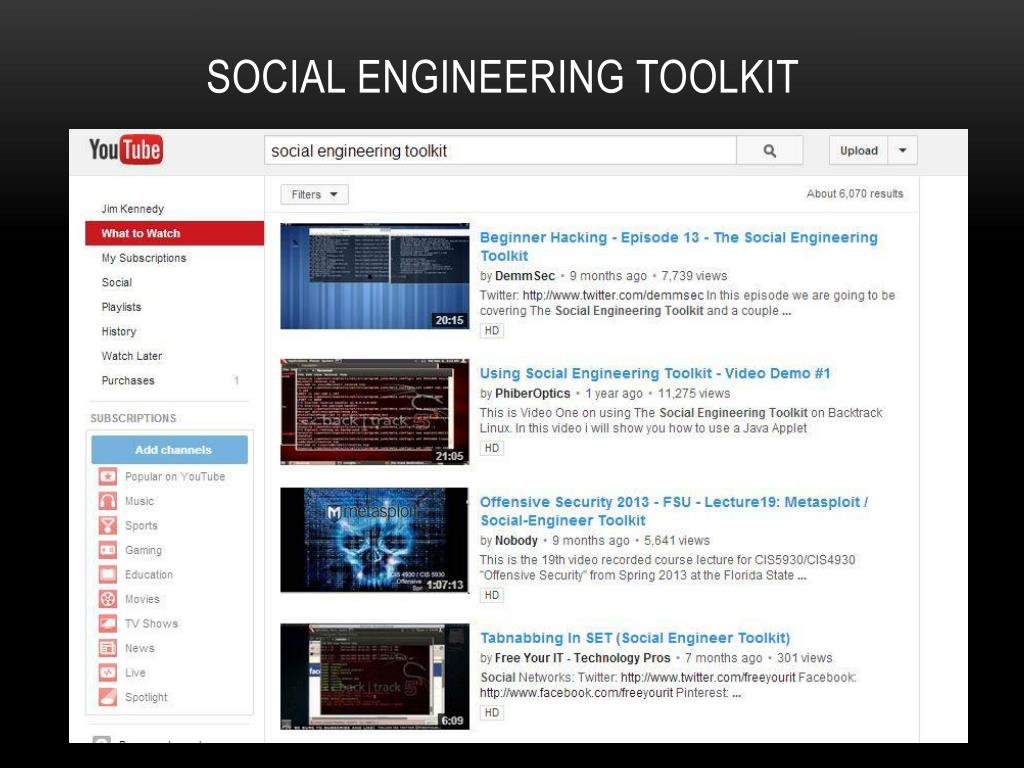Click the twitter.com/demmsec URL in description
The width and height of the screenshot is (1024, 768).
click(x=613, y=295)
